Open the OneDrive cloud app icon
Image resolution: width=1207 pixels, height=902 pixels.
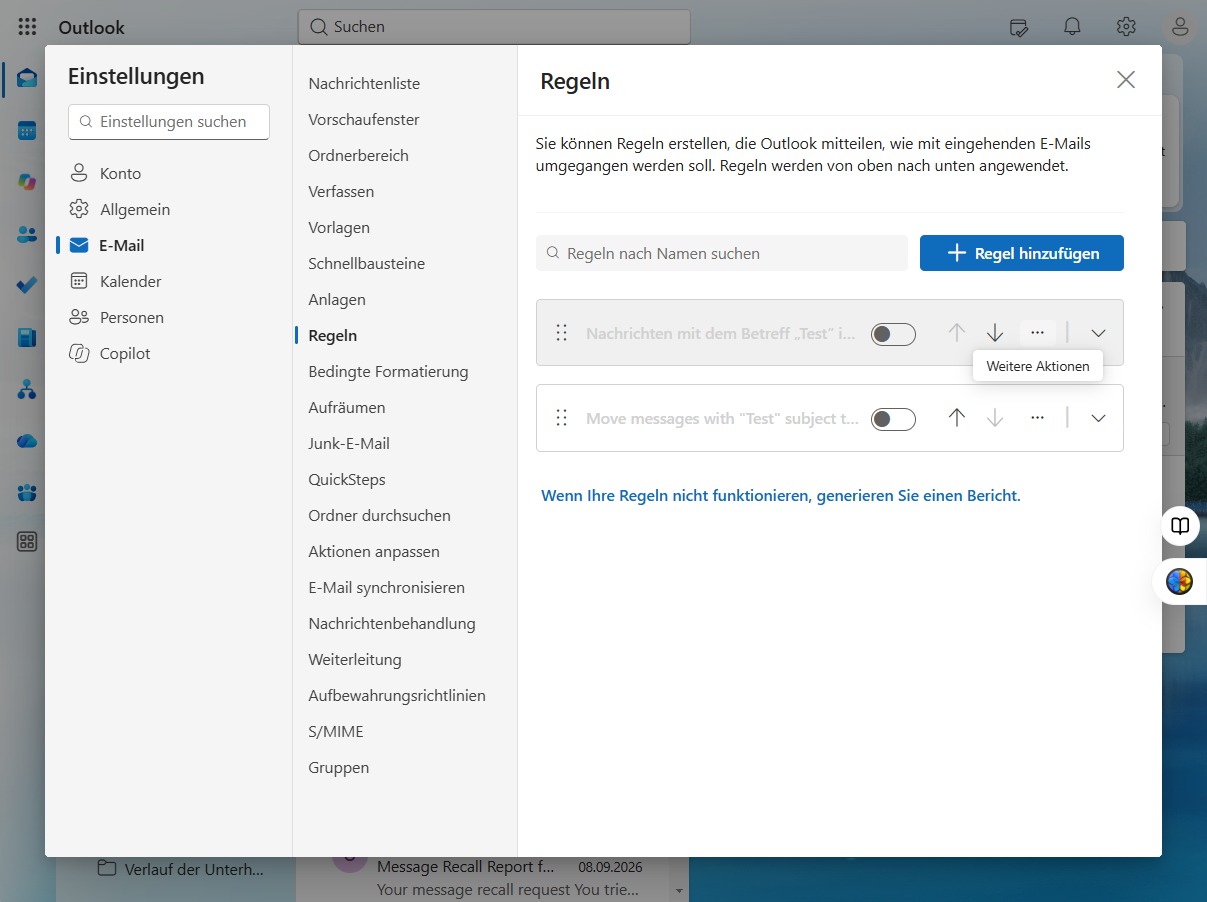pyautogui.click(x=27, y=441)
